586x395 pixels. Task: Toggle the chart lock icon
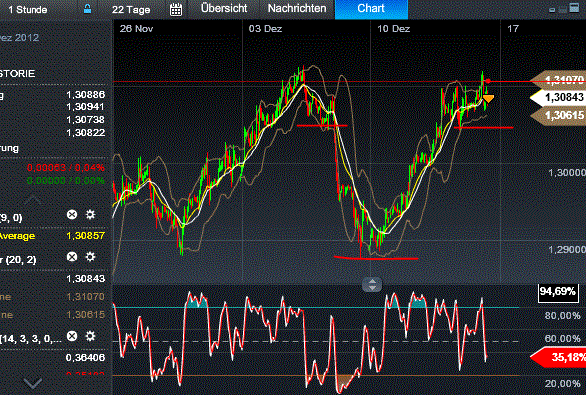coord(87,9)
